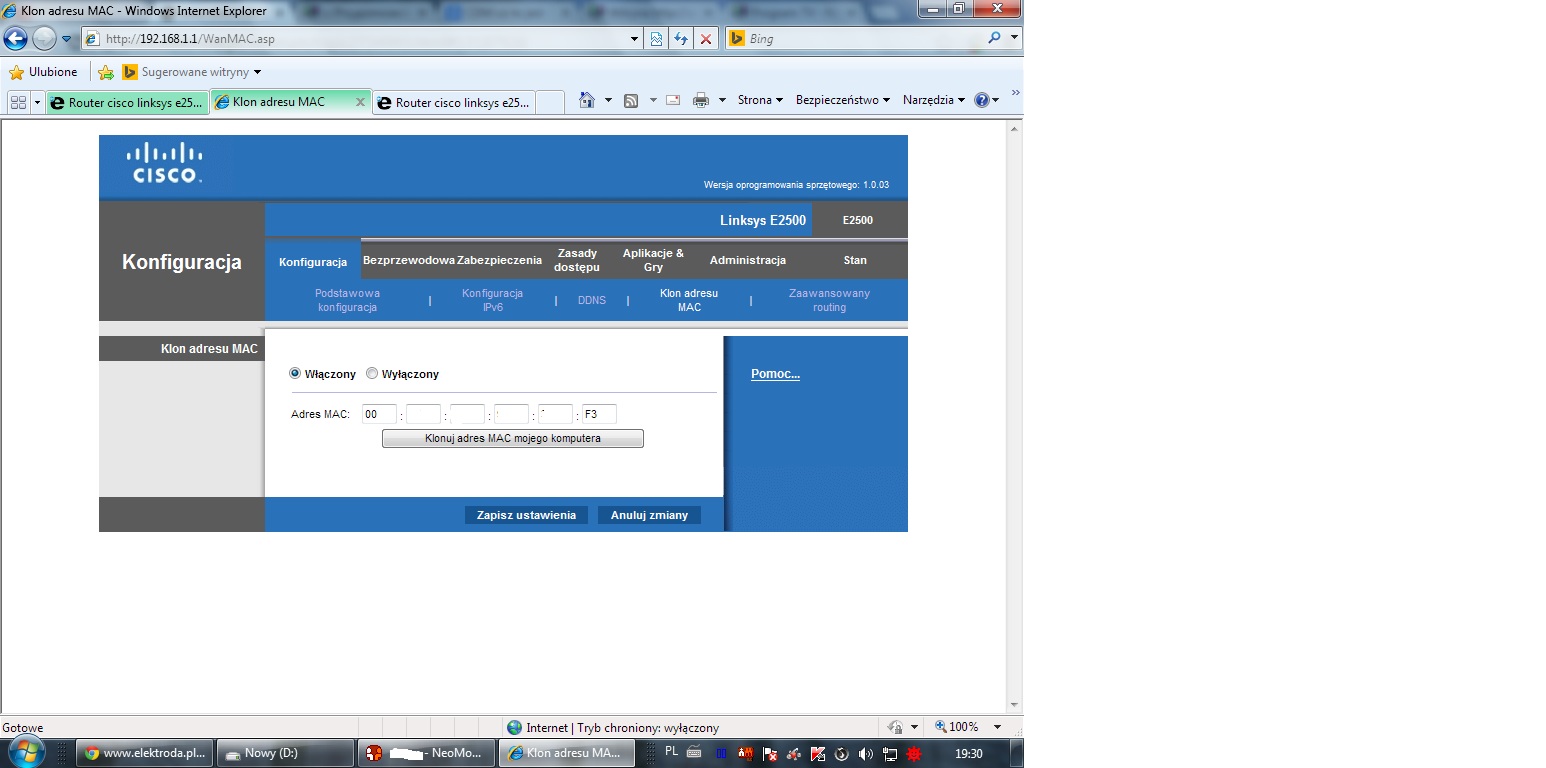The width and height of the screenshot is (1546, 768).
Task: Expand the zoom level 100% dropdown
Action: [997, 727]
